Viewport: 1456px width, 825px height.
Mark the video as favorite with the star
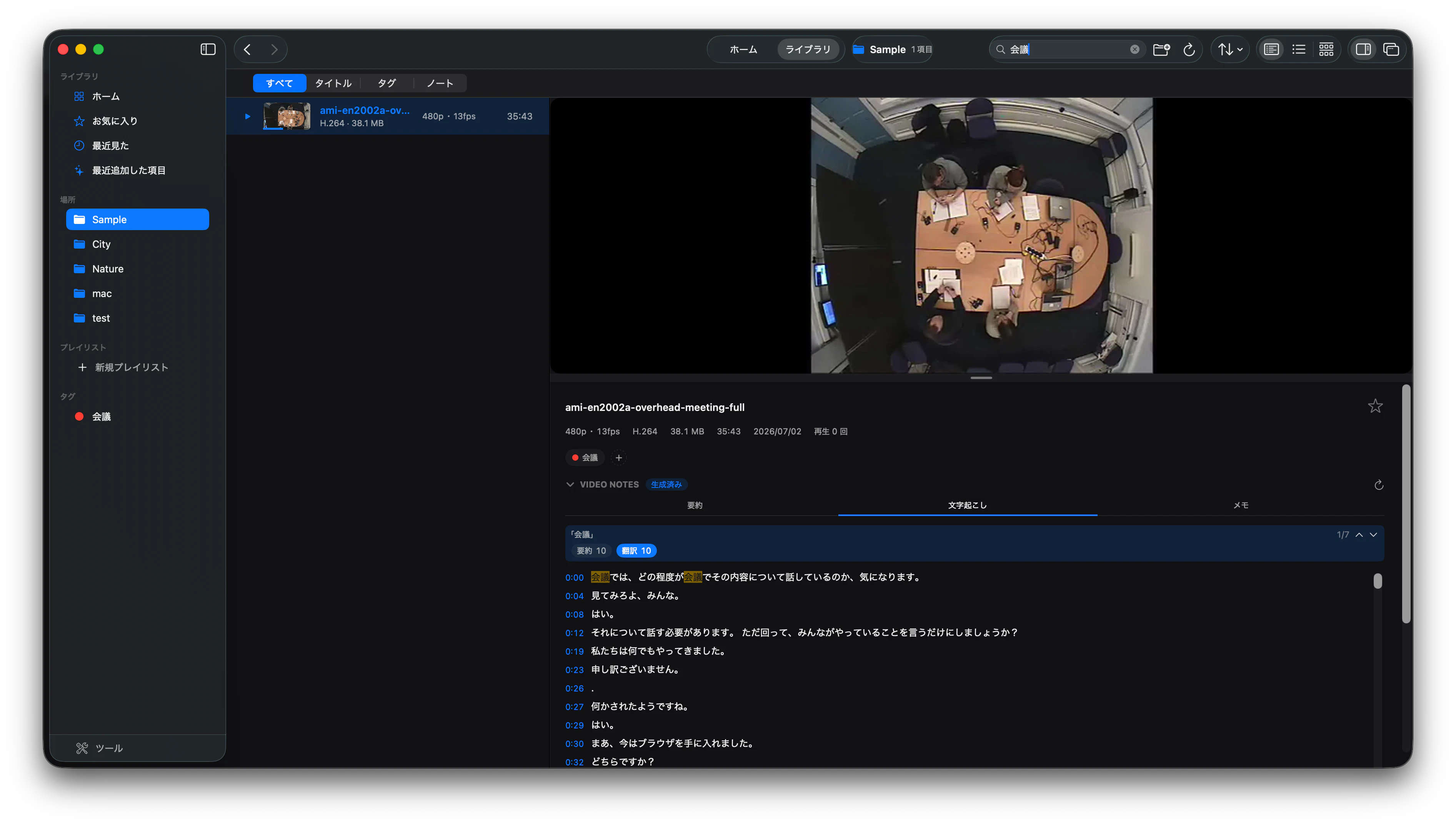point(1375,406)
